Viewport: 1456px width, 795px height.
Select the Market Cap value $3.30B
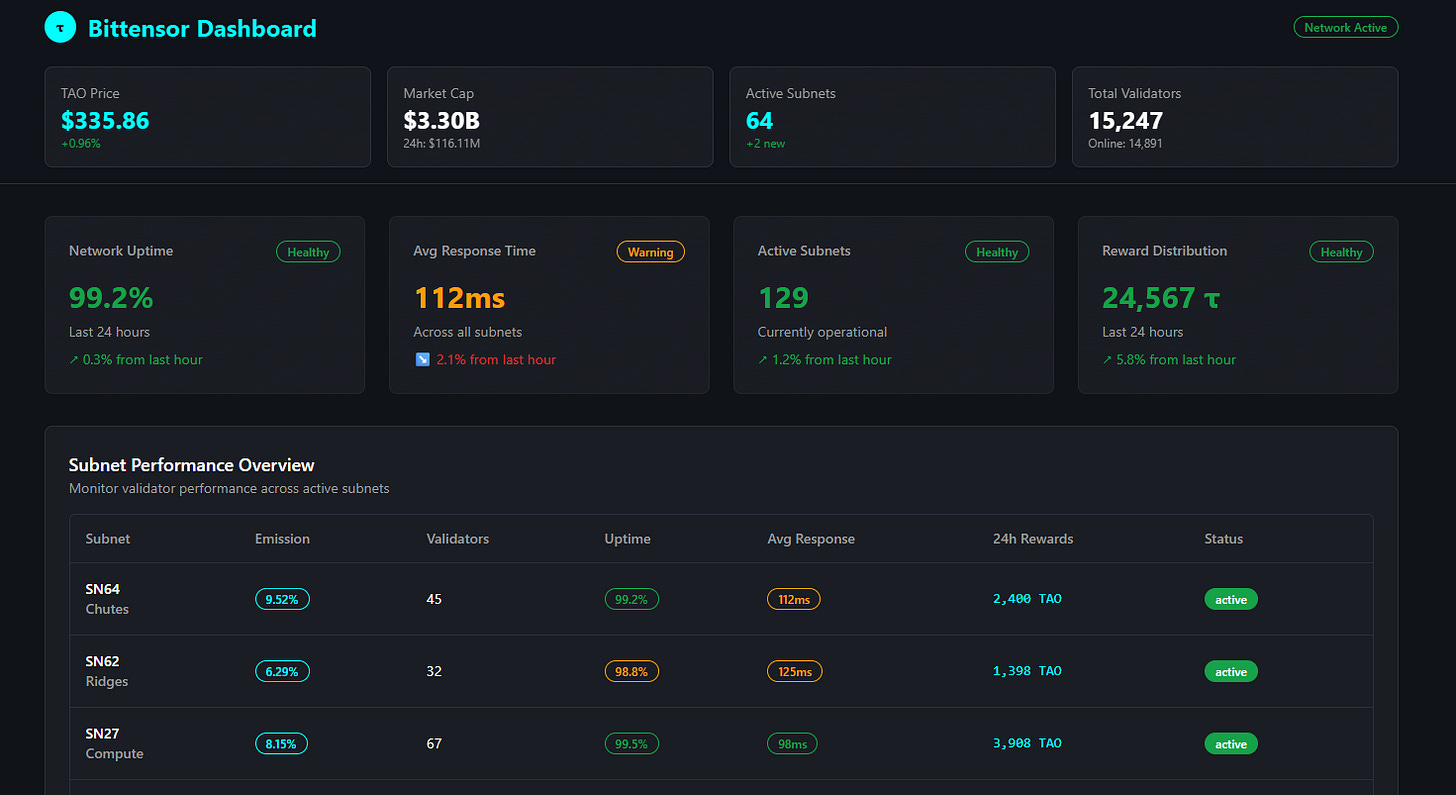coord(441,121)
